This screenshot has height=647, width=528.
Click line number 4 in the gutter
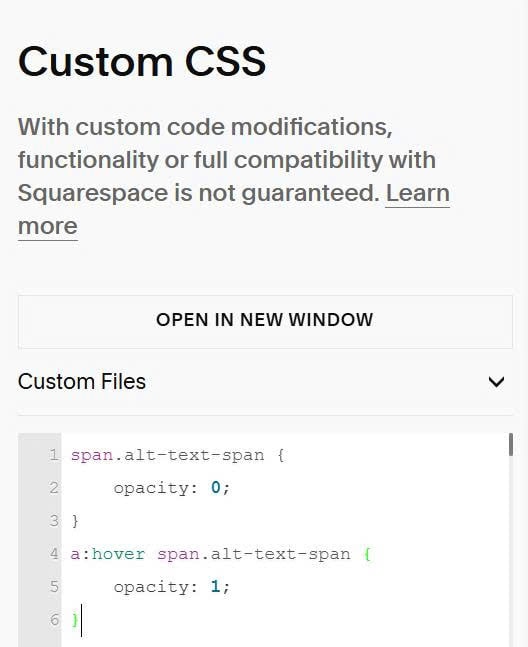pos(54,554)
